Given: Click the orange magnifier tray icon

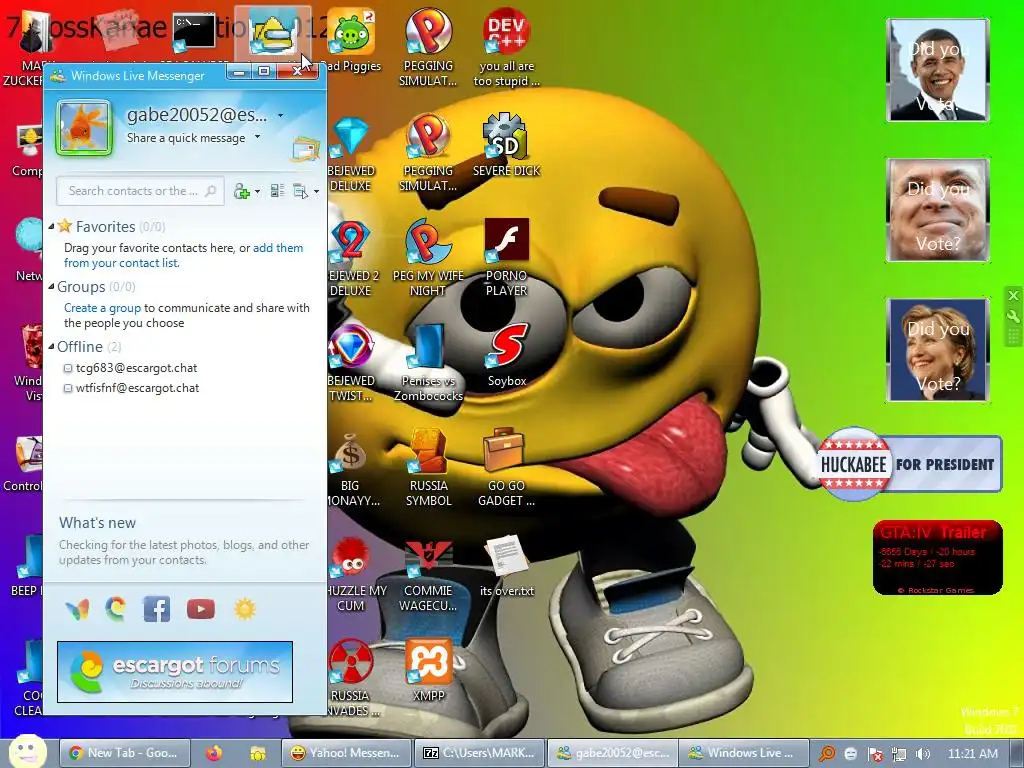Looking at the screenshot, I should [x=827, y=754].
